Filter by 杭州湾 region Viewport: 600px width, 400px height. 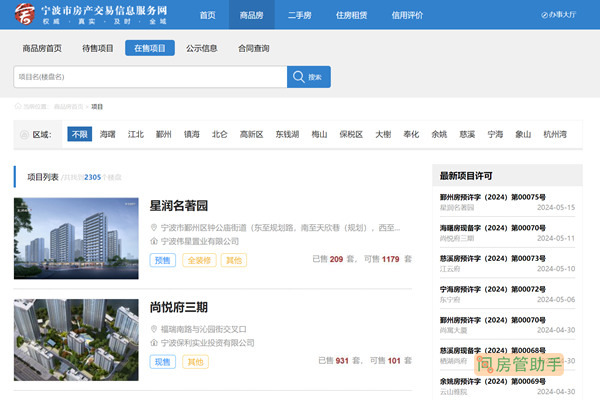click(x=555, y=134)
